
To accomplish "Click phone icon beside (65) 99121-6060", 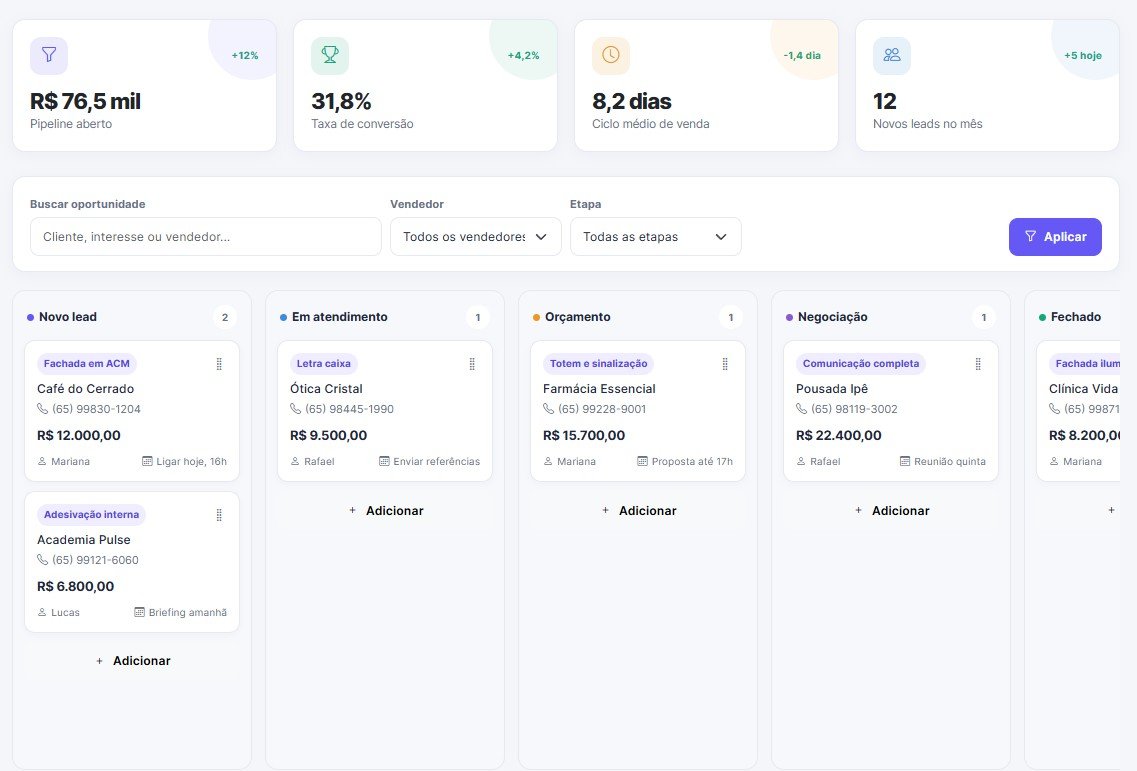I will 42,560.
